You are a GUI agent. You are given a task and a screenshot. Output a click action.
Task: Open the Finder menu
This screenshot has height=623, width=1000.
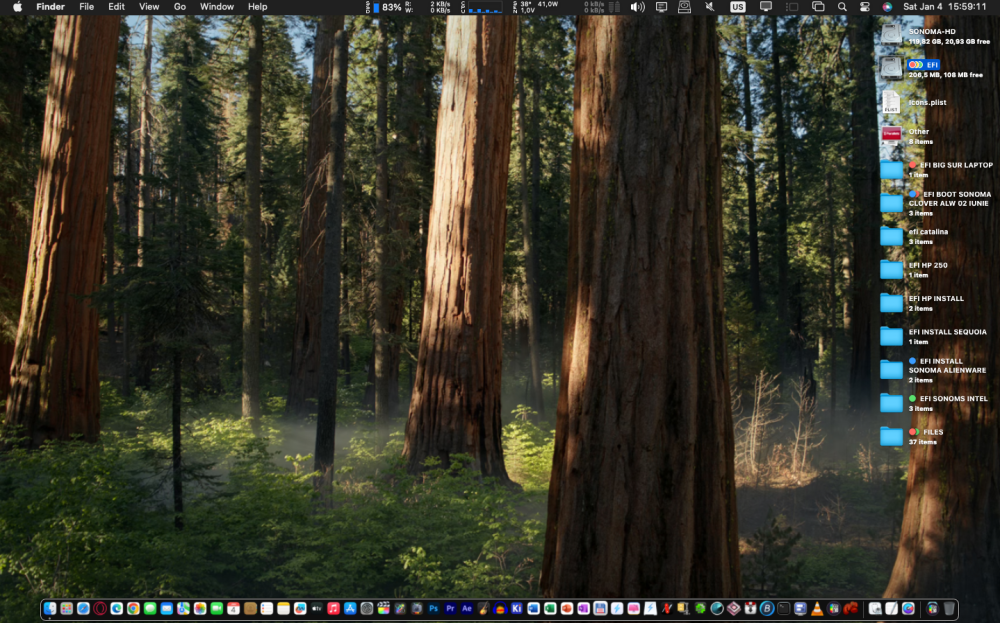point(50,7)
